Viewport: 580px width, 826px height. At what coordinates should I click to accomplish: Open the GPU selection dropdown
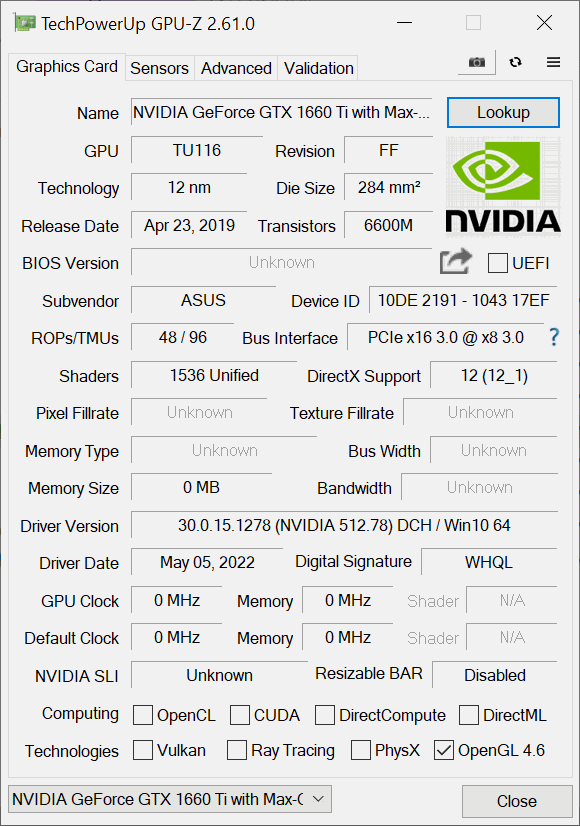tap(170, 799)
